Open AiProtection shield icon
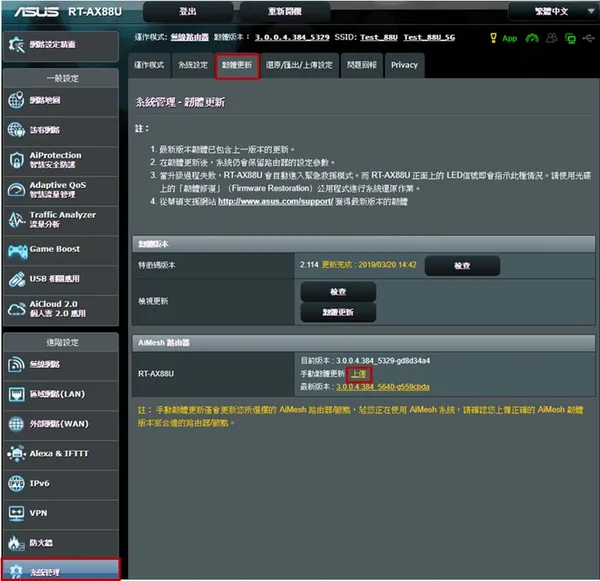 [16, 160]
